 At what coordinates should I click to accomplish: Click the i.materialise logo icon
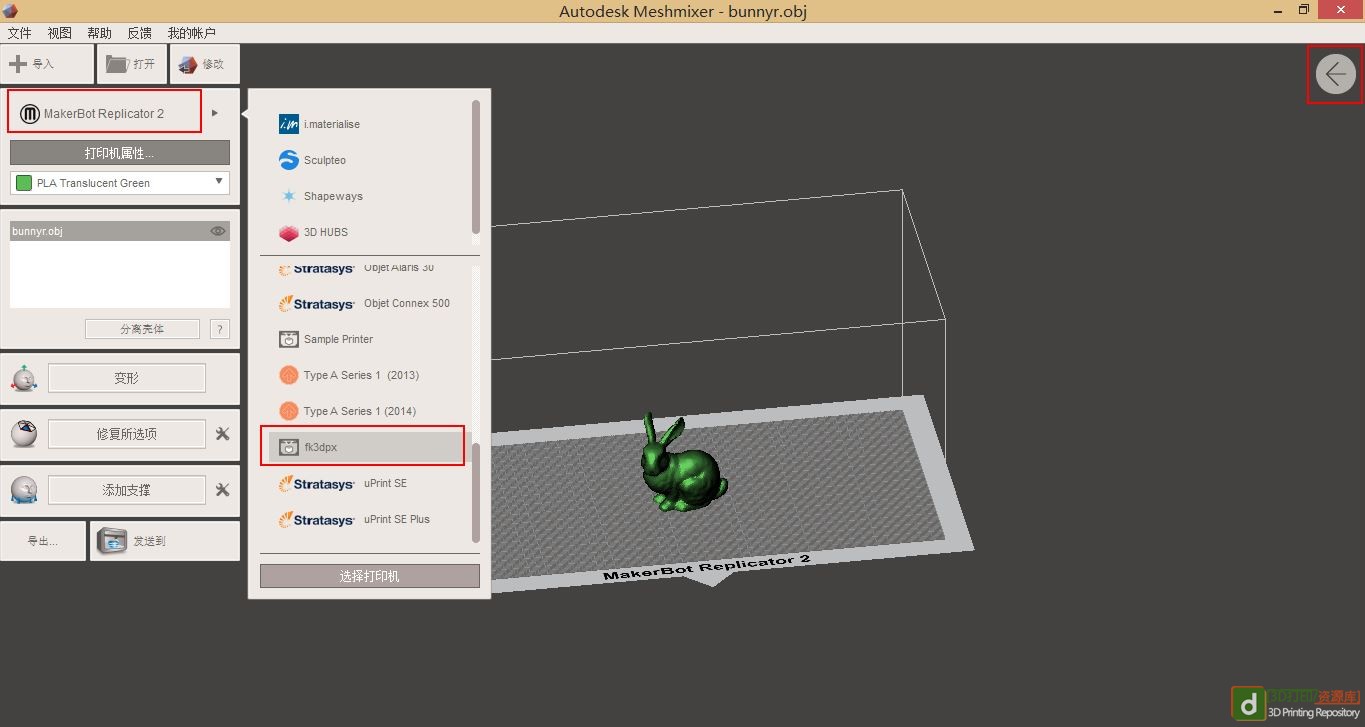click(289, 124)
